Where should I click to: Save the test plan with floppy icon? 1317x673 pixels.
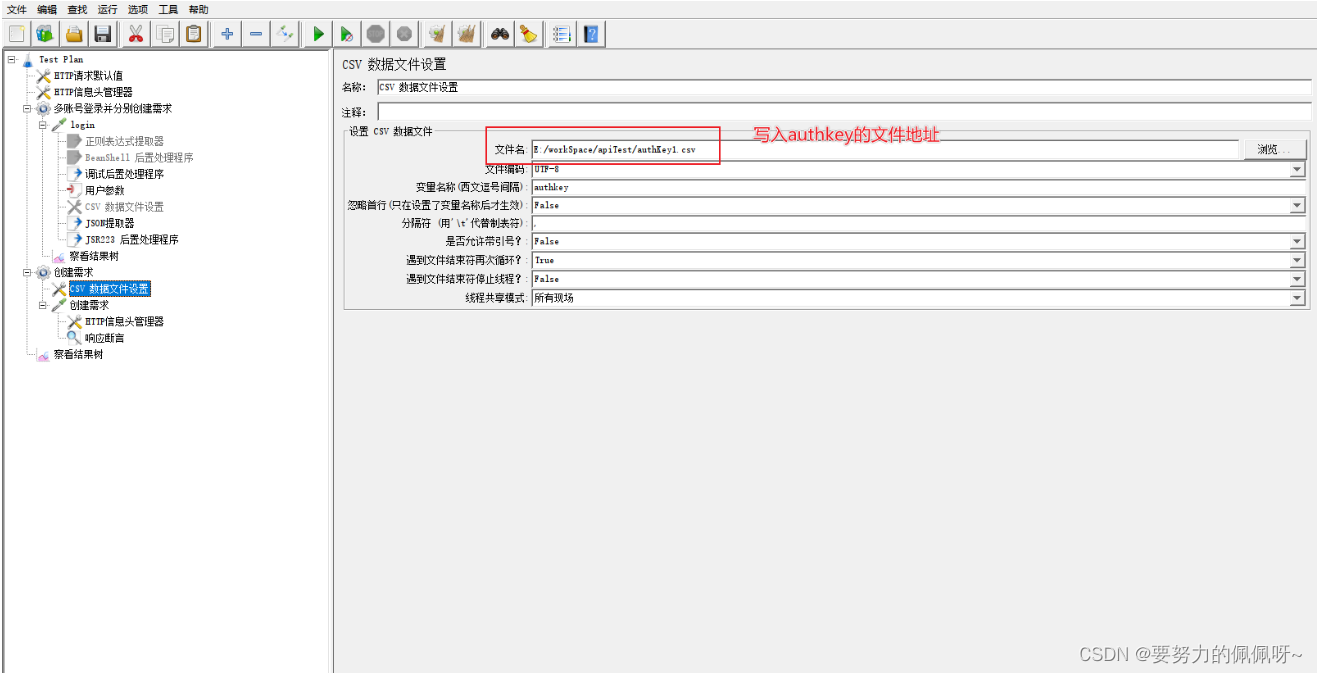click(x=102, y=34)
